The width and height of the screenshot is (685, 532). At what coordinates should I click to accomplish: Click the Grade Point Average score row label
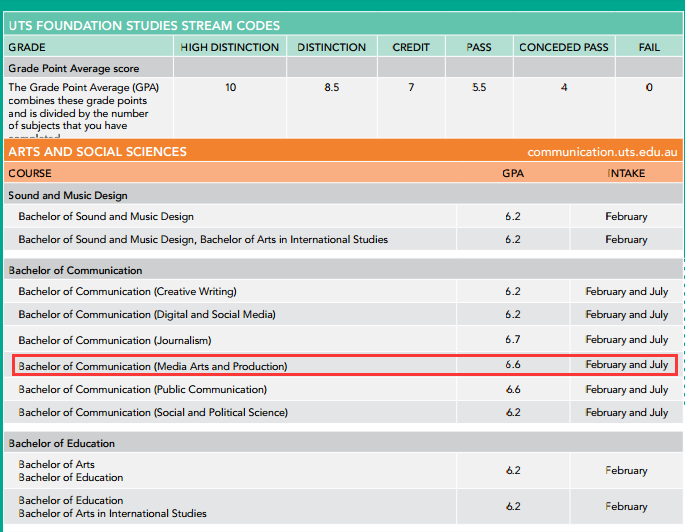pyautogui.click(x=73, y=69)
